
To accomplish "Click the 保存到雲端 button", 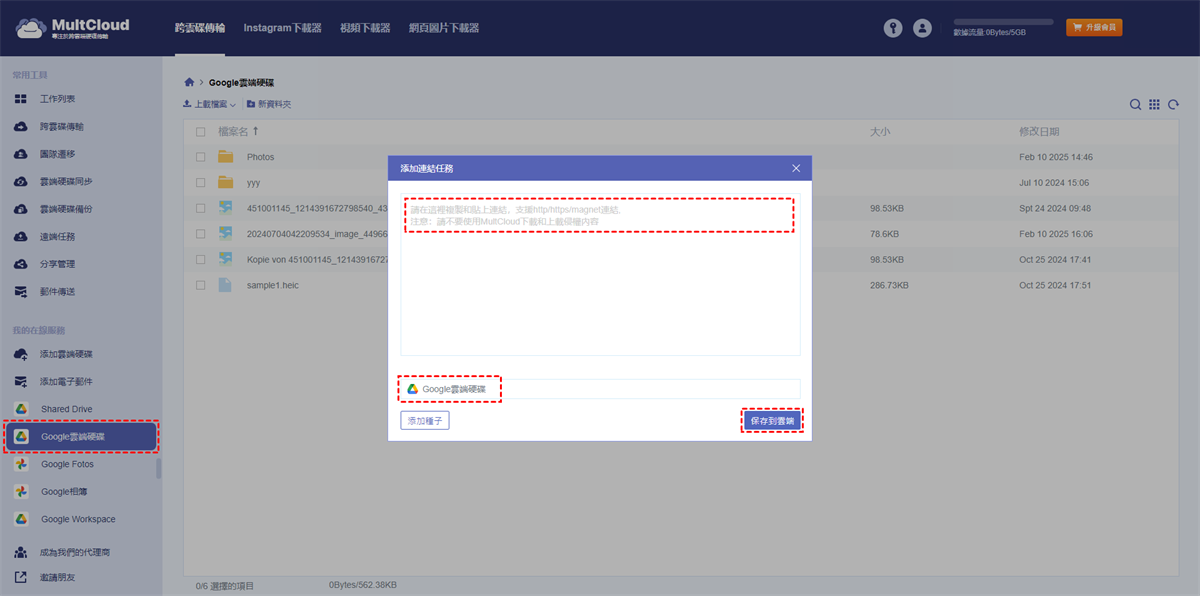I will [x=772, y=421].
